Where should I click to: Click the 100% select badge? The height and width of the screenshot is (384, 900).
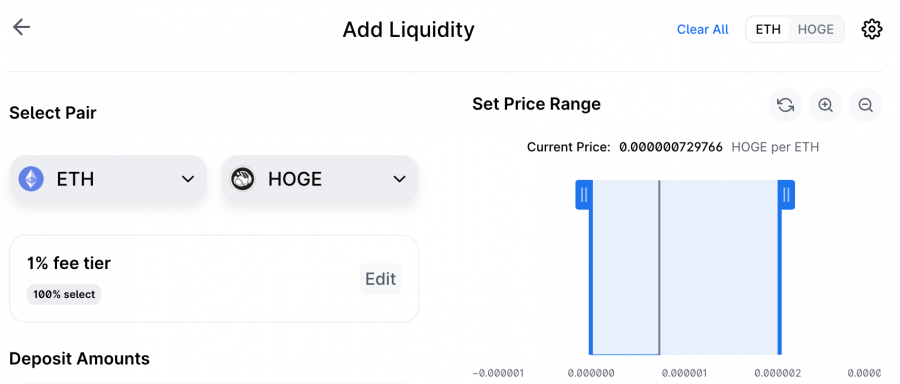(64, 294)
